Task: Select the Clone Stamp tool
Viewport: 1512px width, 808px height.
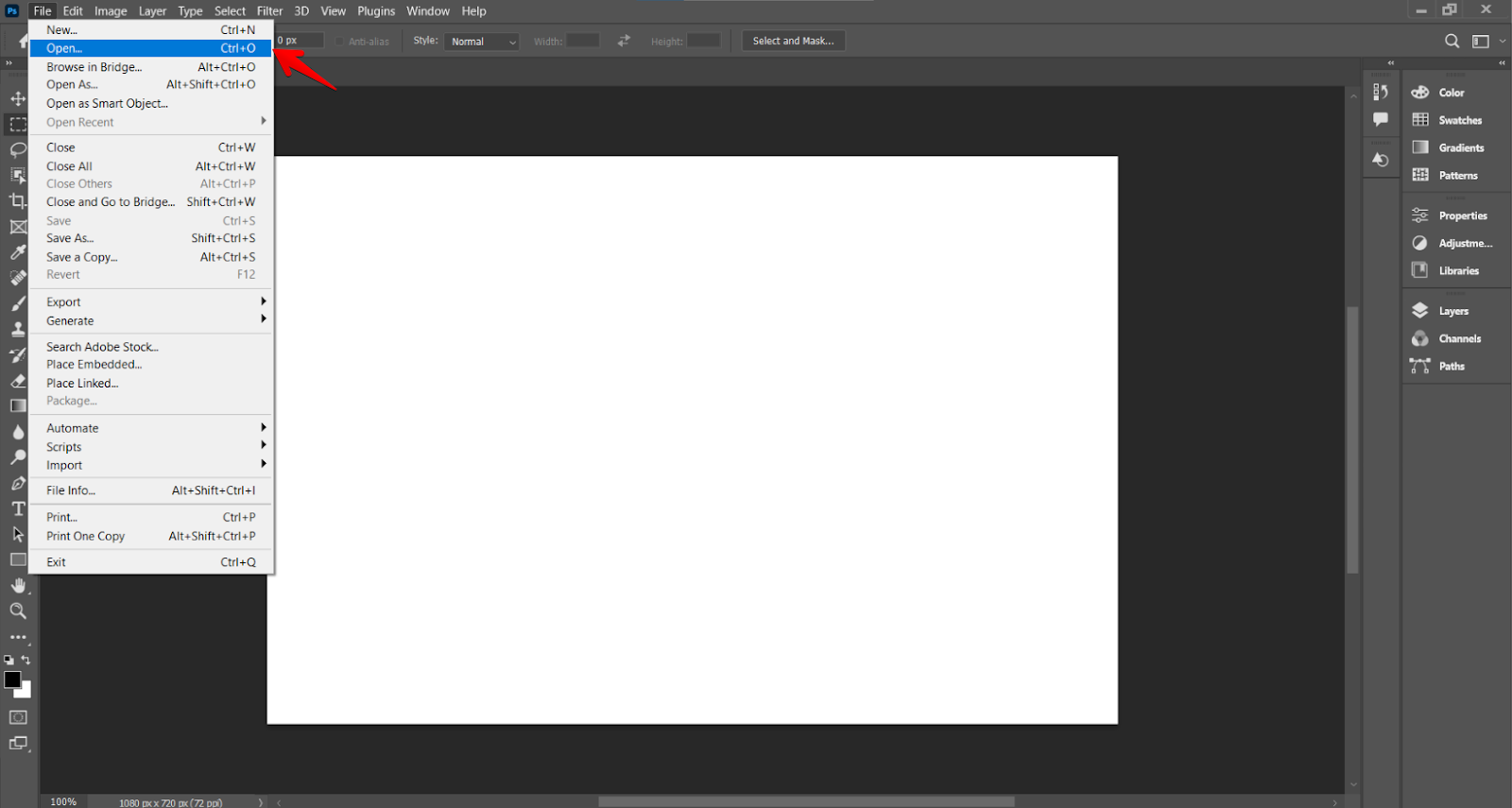Action: (x=18, y=329)
